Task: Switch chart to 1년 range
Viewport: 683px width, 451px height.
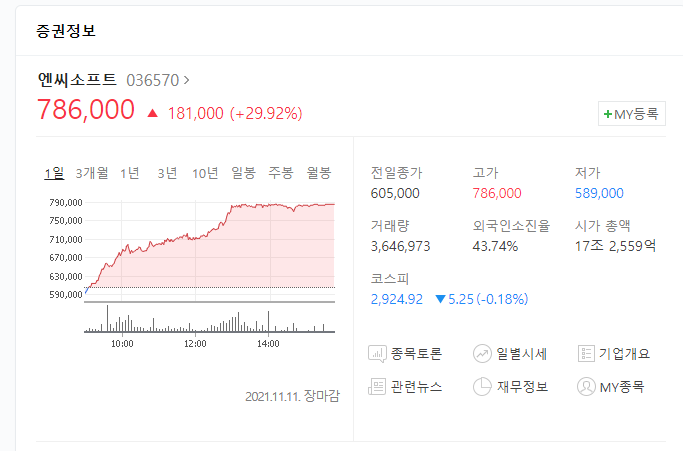Action: (129, 173)
